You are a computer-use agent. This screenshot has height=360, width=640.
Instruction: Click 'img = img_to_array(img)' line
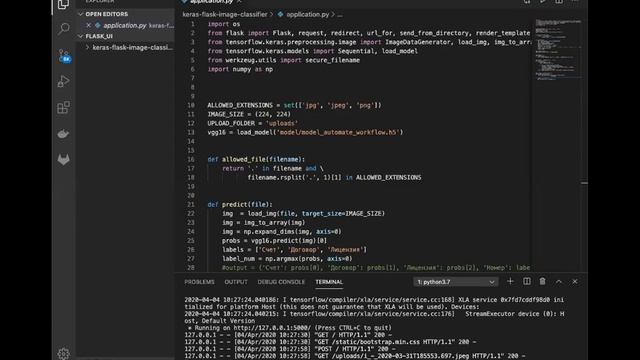(x=264, y=223)
